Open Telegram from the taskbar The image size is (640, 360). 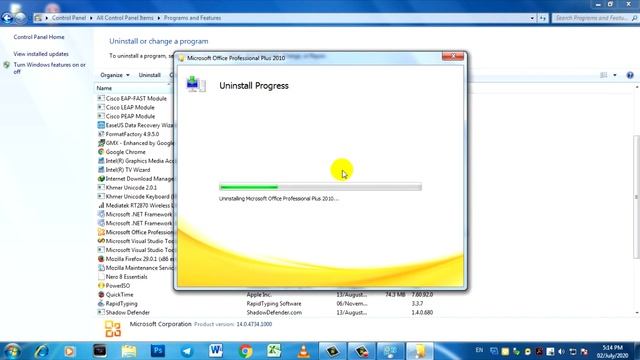187,351
